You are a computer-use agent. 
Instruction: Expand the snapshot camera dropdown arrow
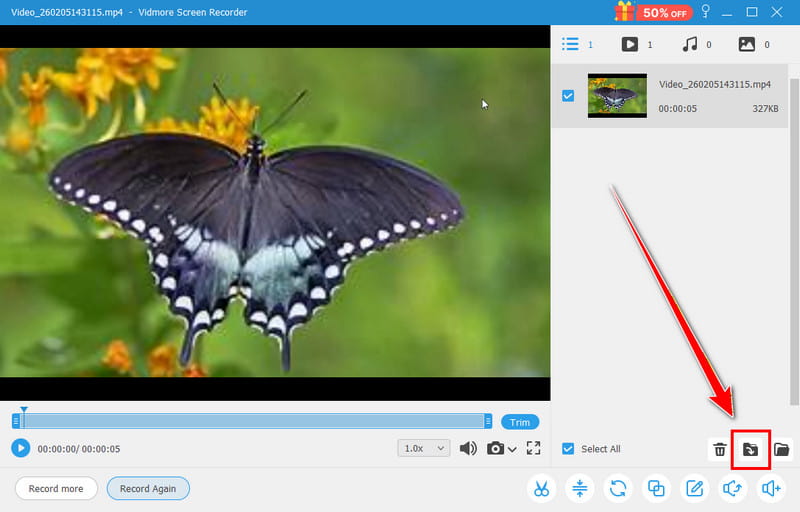click(513, 449)
